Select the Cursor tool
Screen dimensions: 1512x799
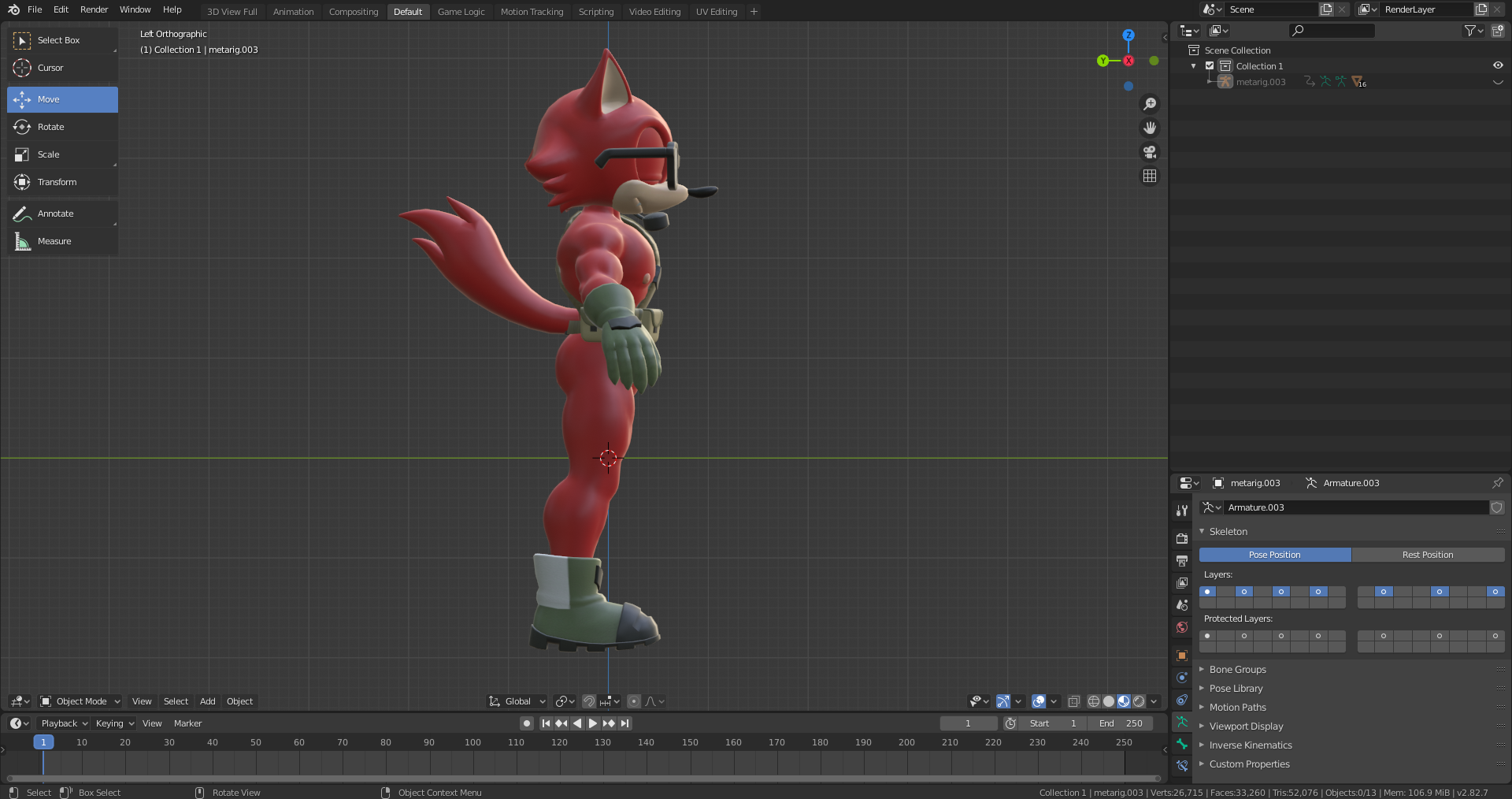(x=62, y=68)
